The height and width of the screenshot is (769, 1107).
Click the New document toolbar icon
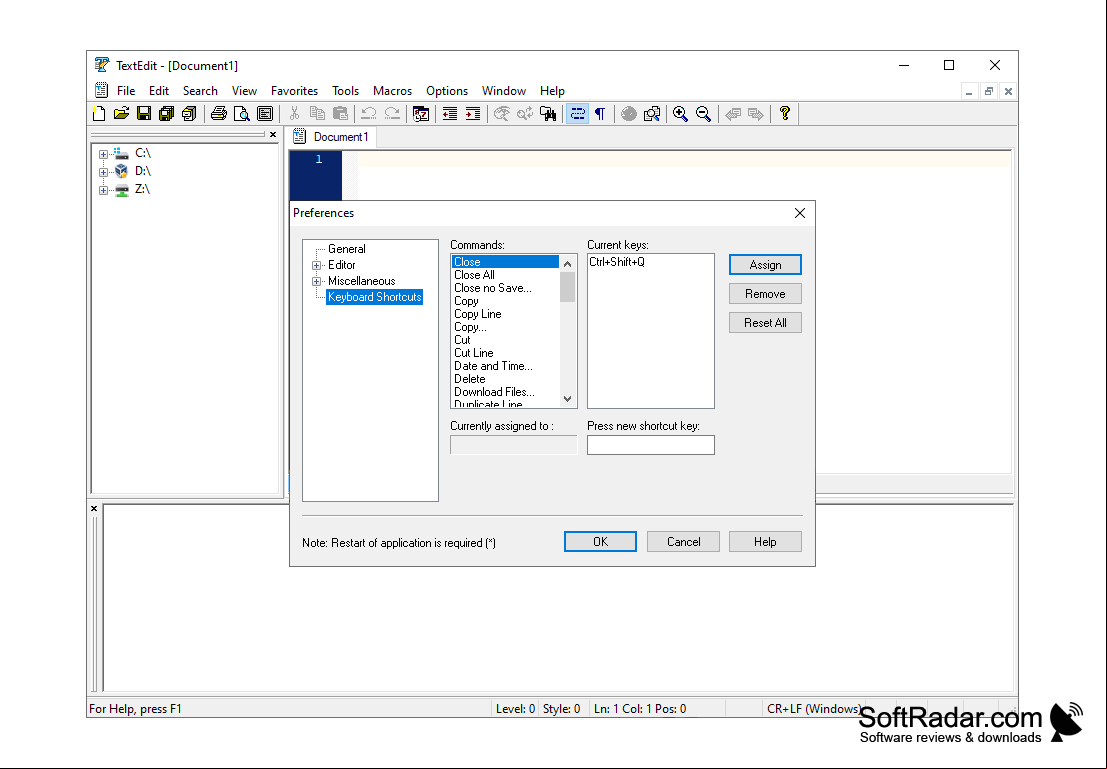click(99, 114)
